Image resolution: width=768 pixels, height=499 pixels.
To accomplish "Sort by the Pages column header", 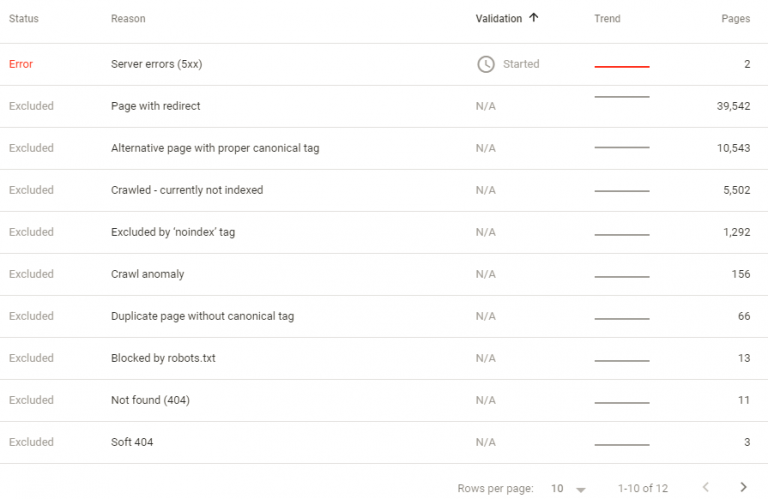I will [735, 19].
